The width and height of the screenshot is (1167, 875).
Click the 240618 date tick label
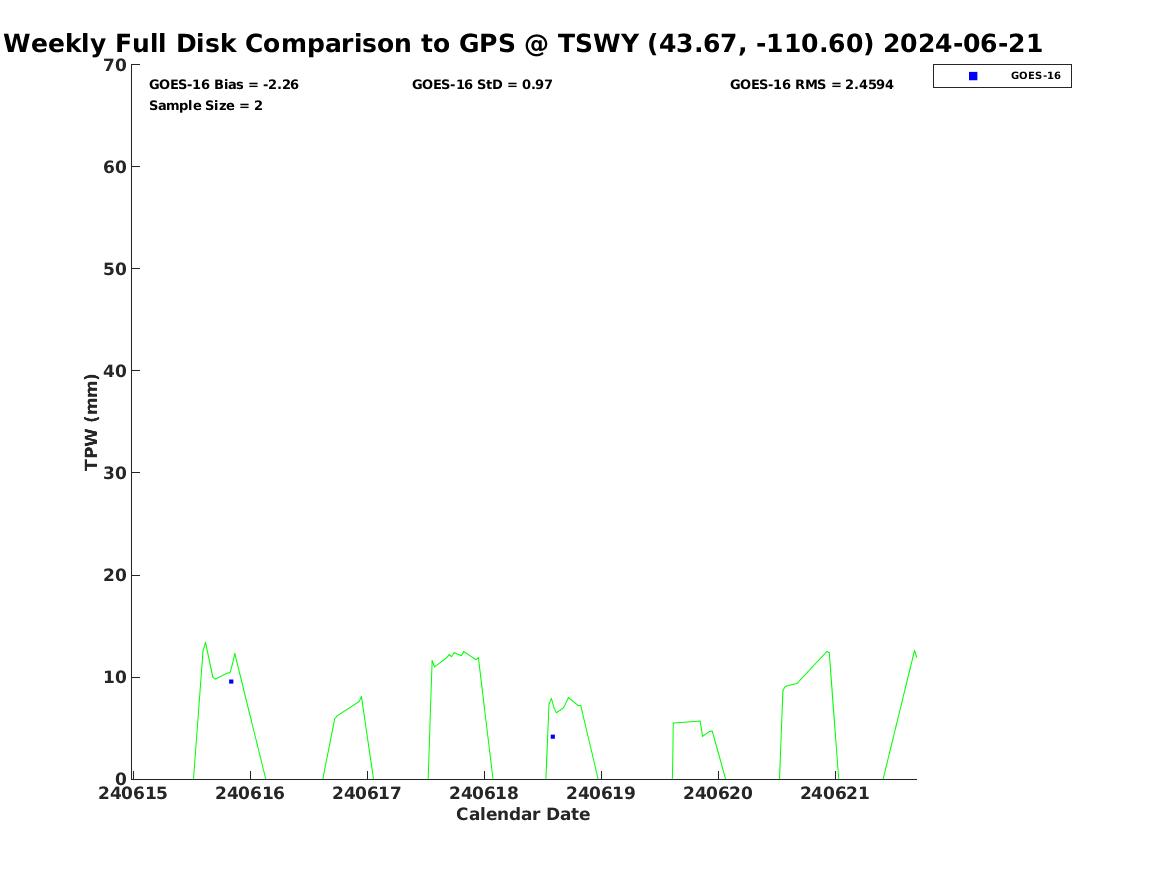[x=484, y=794]
